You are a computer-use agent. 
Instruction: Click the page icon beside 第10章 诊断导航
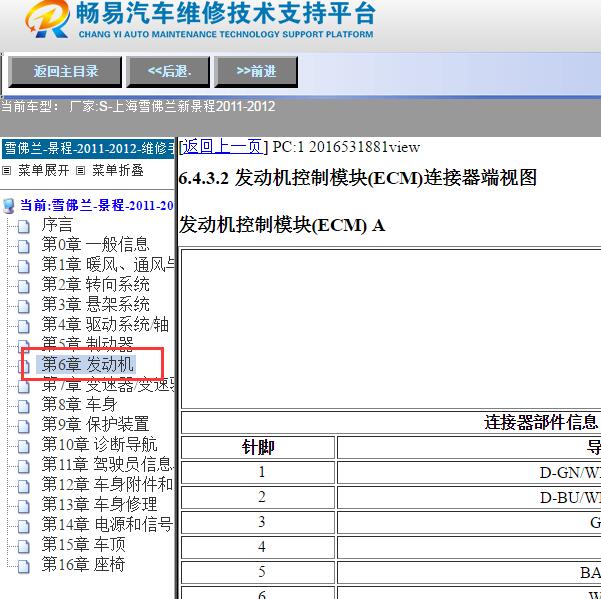[24, 446]
